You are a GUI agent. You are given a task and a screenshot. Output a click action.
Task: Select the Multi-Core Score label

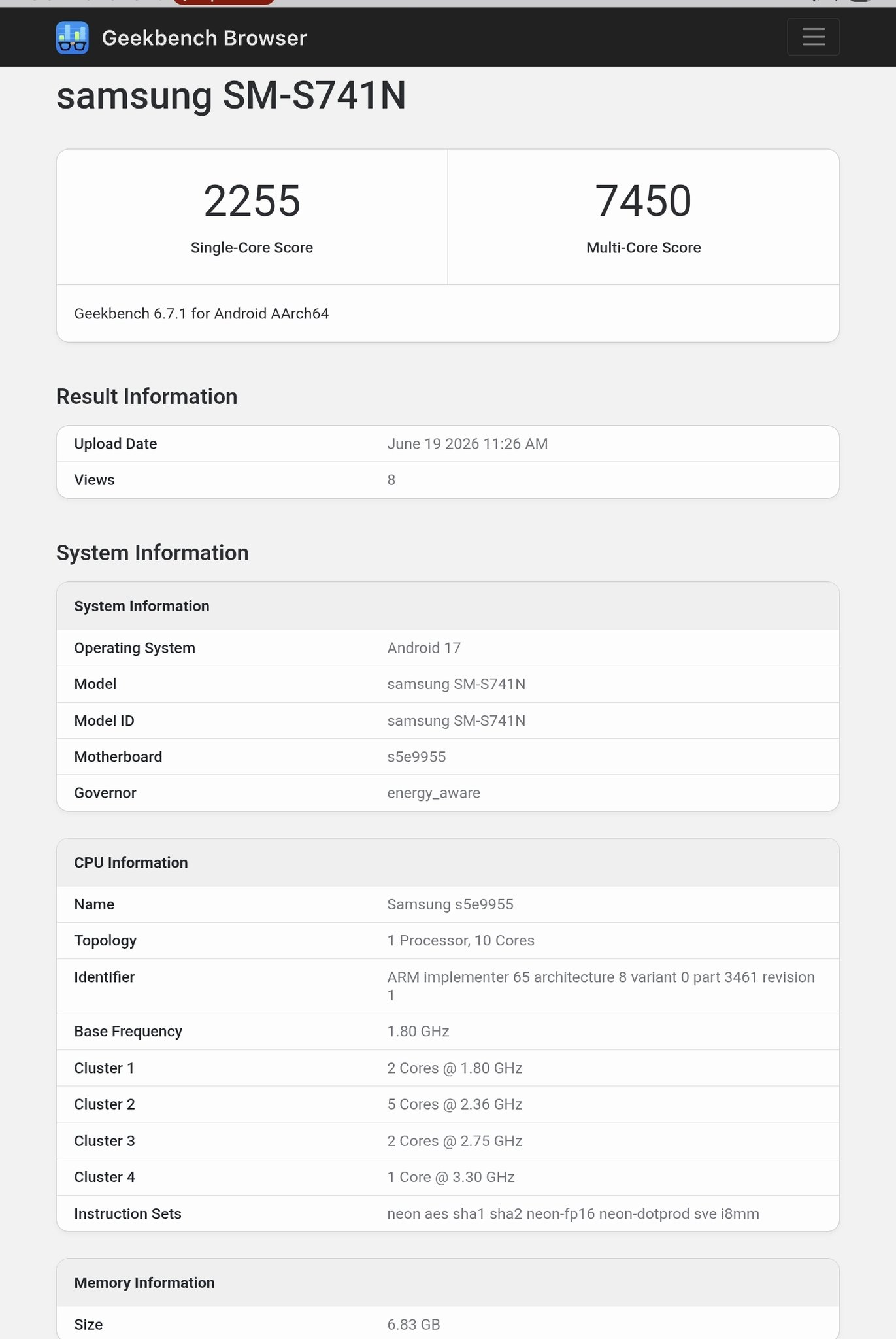[x=643, y=248]
